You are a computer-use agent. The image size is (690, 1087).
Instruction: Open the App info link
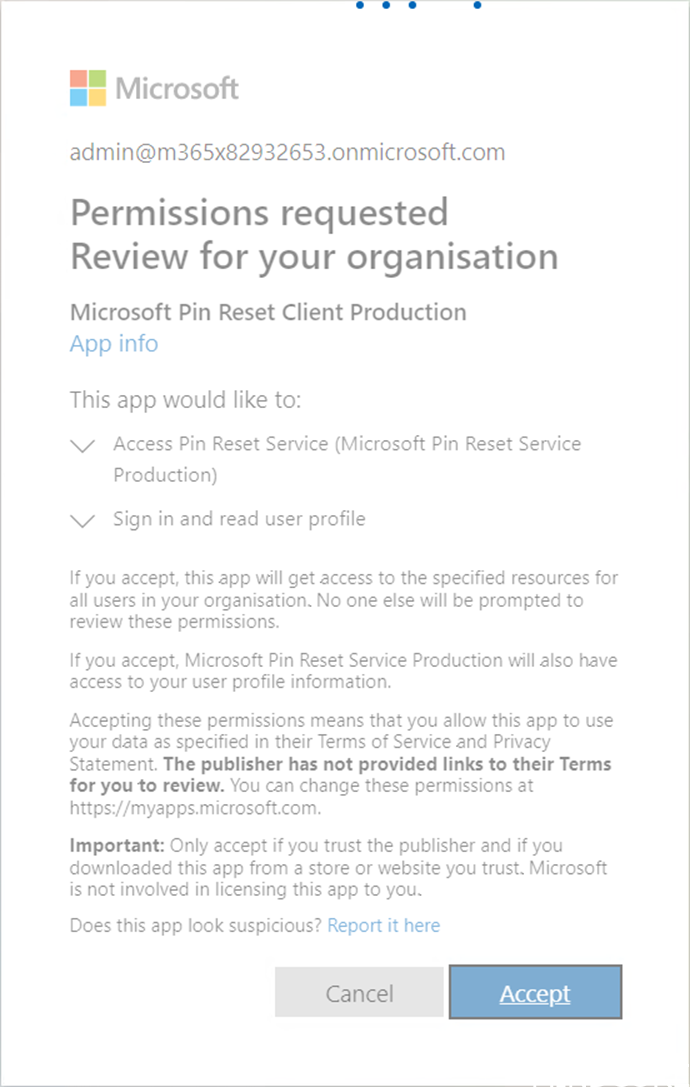[x=114, y=343]
